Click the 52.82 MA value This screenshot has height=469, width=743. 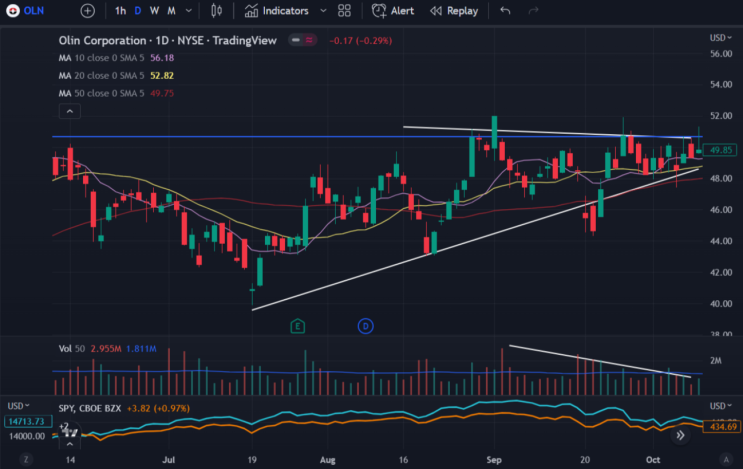tap(162, 76)
